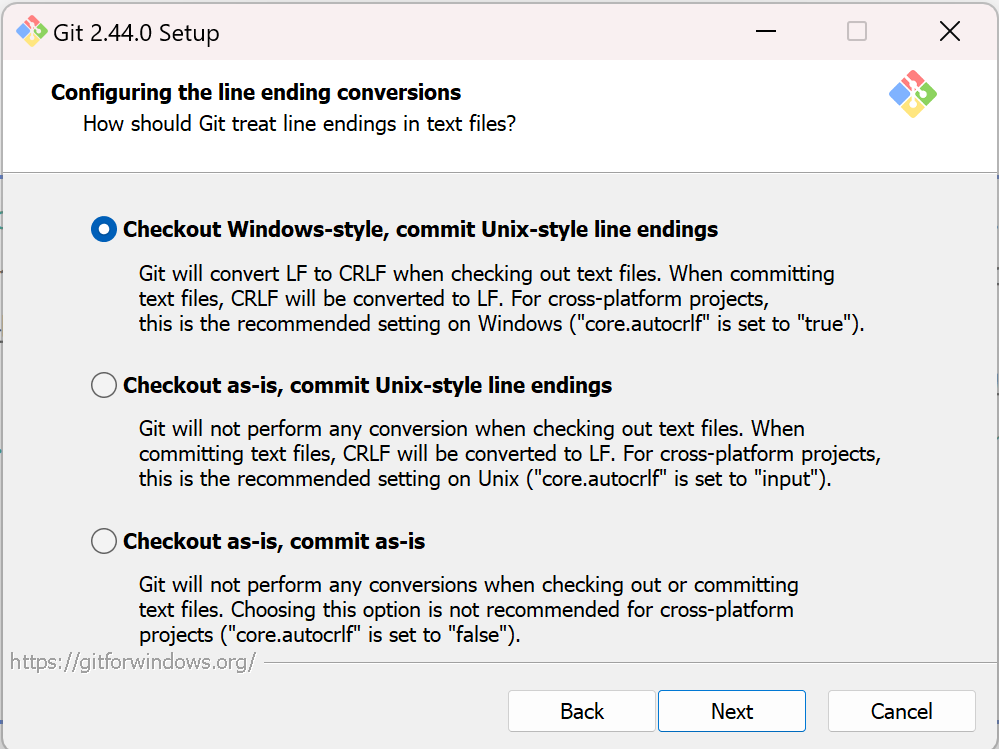Click the "Checkout as-is, commit as-is" label text
Image resolution: width=999 pixels, height=749 pixels.
(x=274, y=541)
